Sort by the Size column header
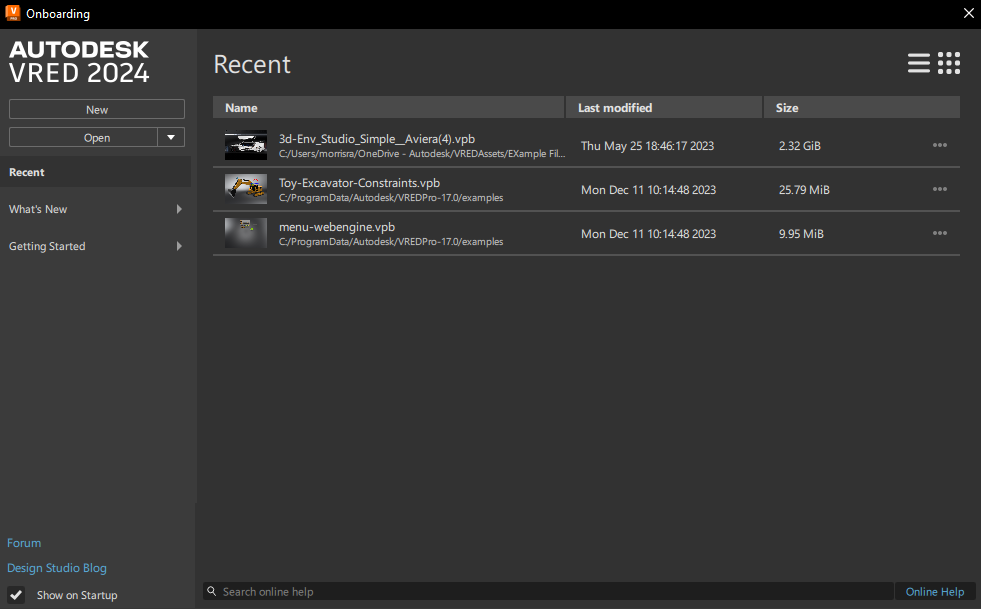Image resolution: width=981 pixels, height=609 pixels. pyautogui.click(x=862, y=108)
